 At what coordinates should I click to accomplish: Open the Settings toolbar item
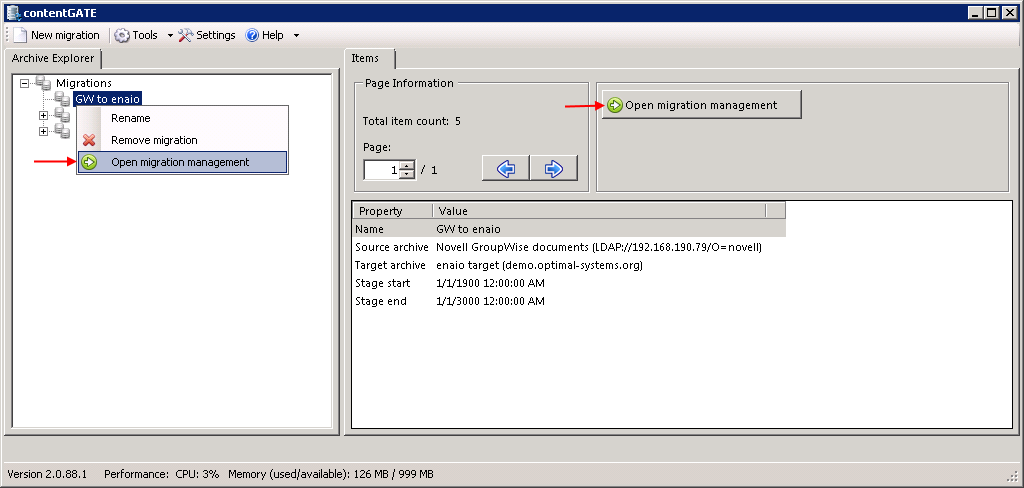(x=206, y=35)
